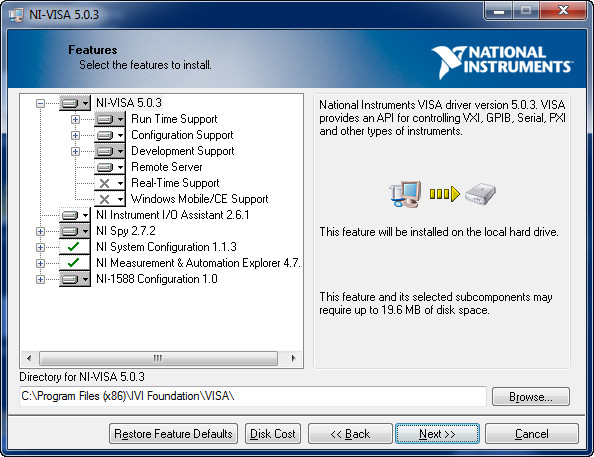Open Disk Cost dialog
Viewport: 594px width, 457px height.
(273, 434)
